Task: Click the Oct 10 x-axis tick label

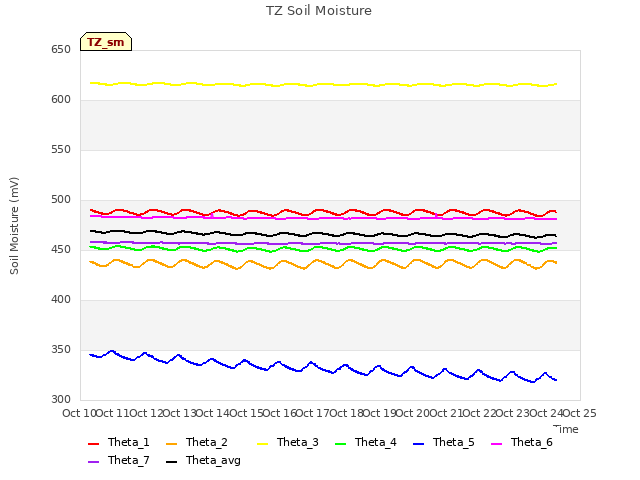Action: 79,413
